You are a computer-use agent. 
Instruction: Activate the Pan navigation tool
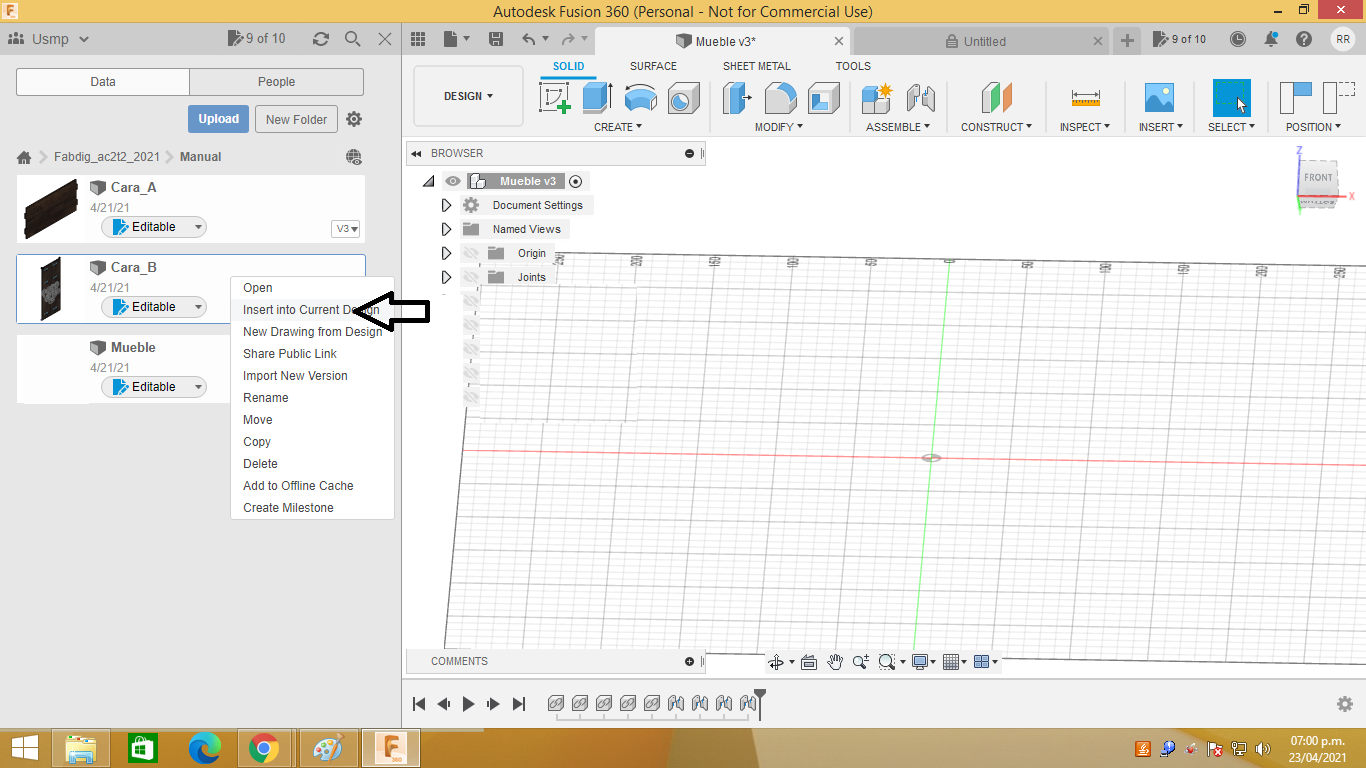pyautogui.click(x=835, y=661)
